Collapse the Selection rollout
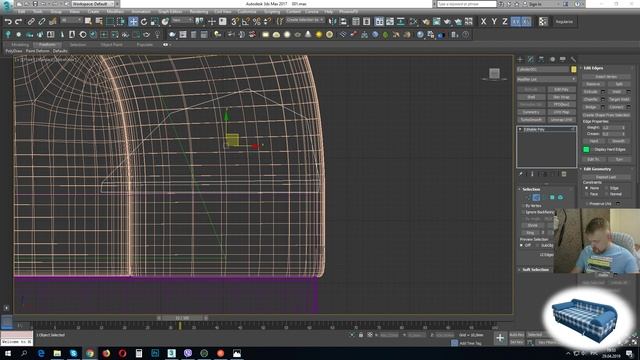 (x=531, y=189)
